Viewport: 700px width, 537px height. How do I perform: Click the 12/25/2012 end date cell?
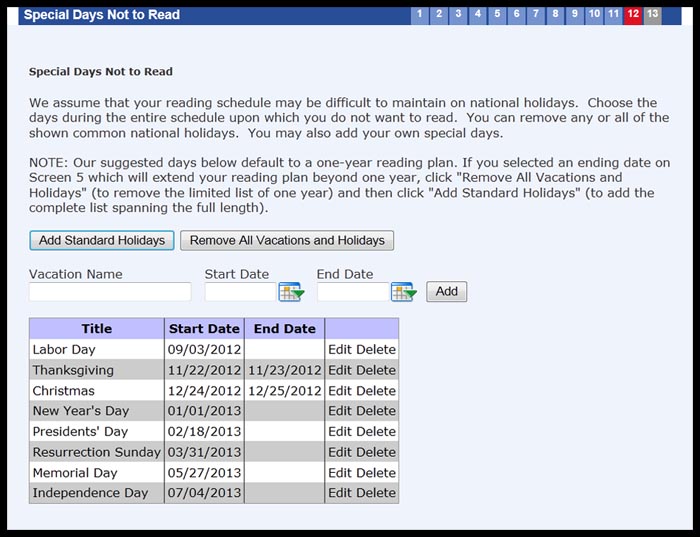click(285, 391)
